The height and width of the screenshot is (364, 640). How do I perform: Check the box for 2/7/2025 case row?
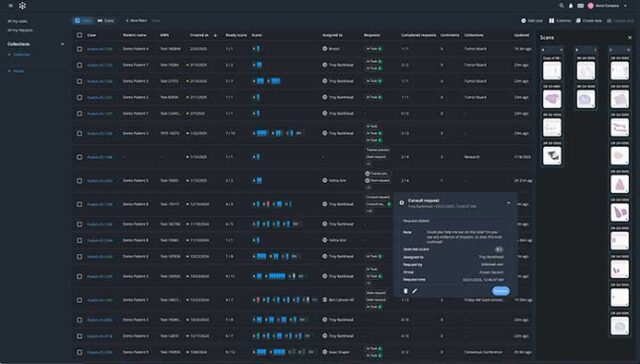[80, 113]
